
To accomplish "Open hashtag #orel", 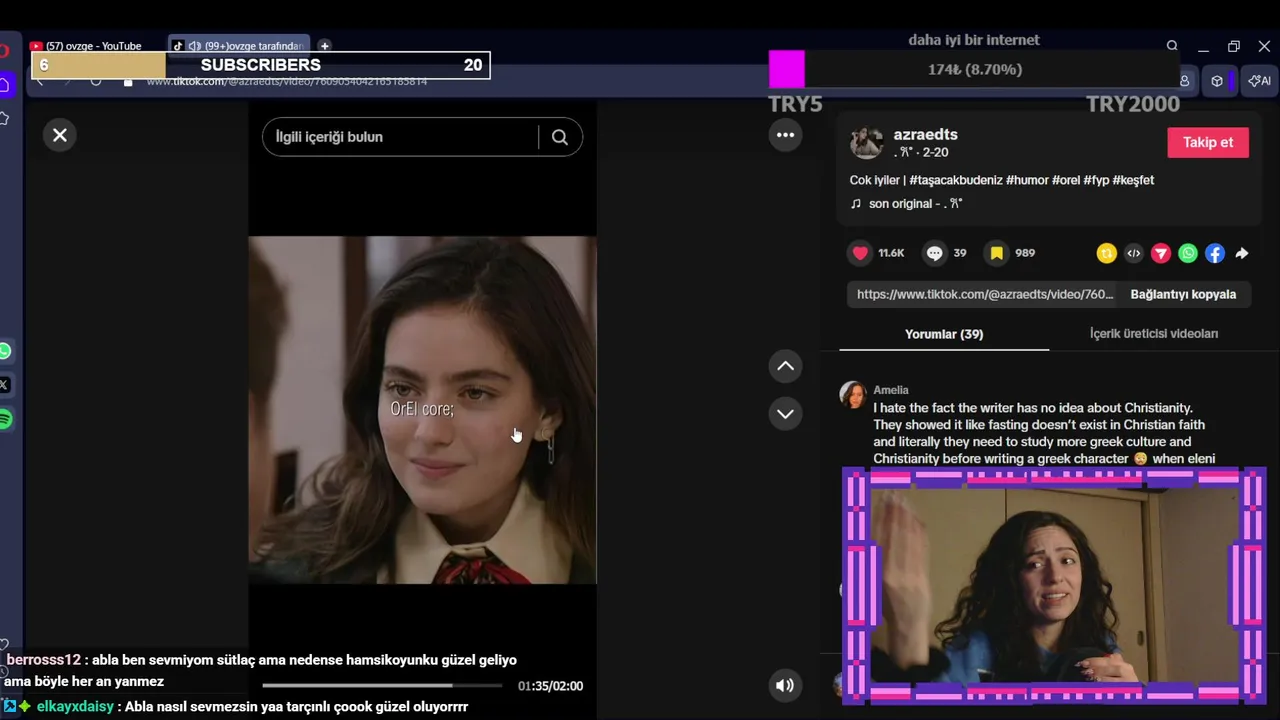I will pos(1066,180).
